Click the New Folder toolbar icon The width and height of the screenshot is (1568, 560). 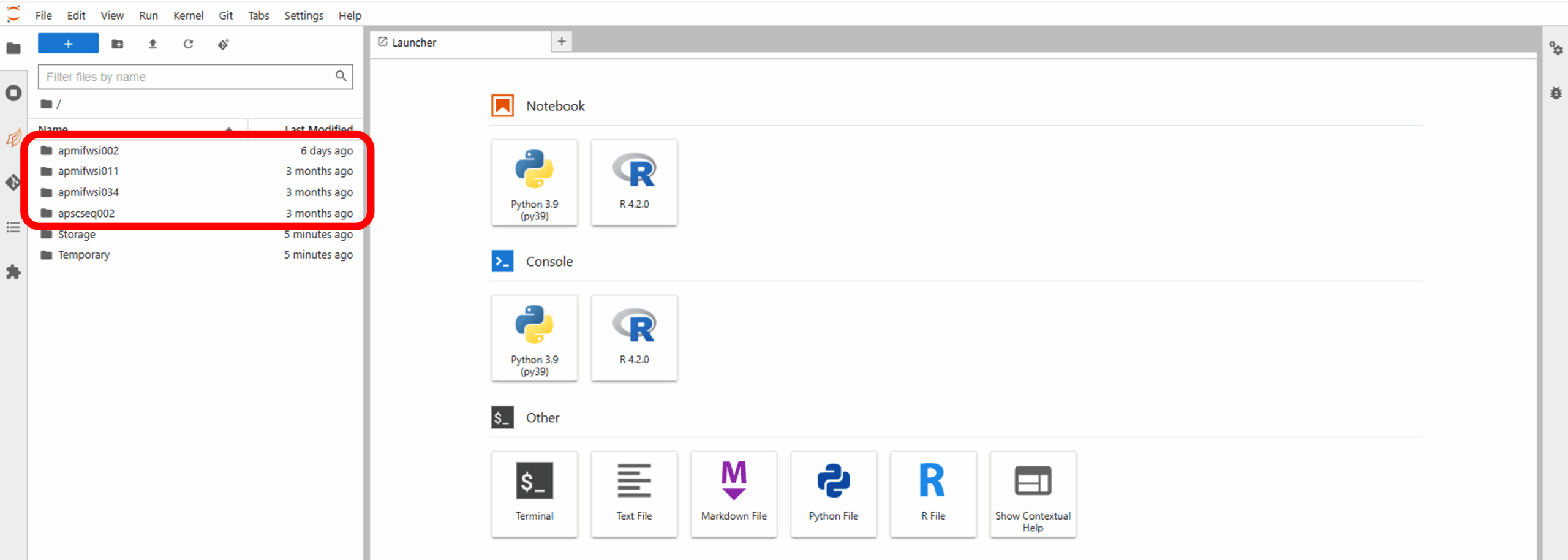tap(117, 44)
